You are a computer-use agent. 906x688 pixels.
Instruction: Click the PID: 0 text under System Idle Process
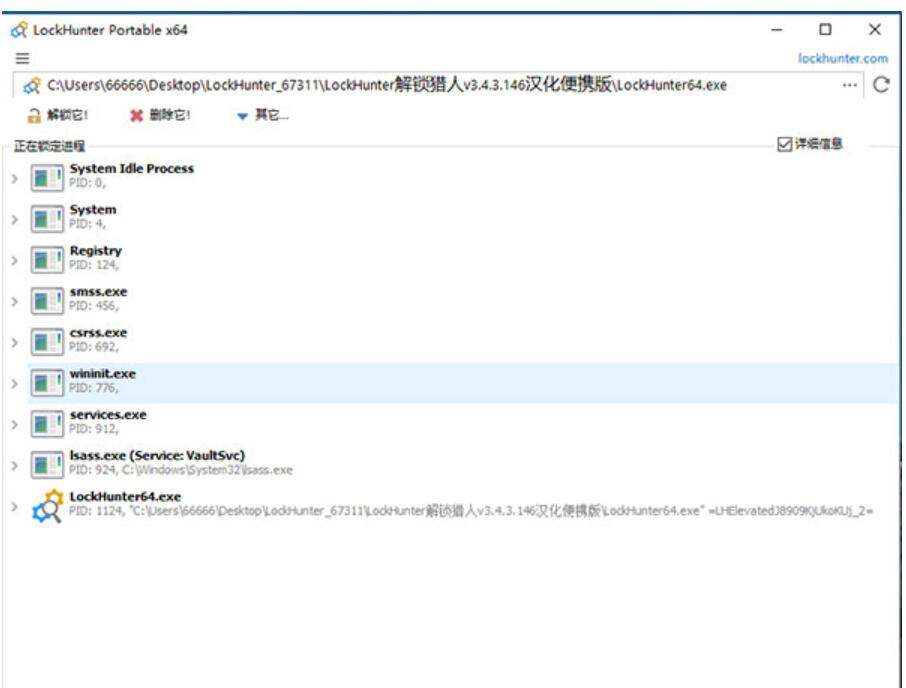click(x=87, y=183)
